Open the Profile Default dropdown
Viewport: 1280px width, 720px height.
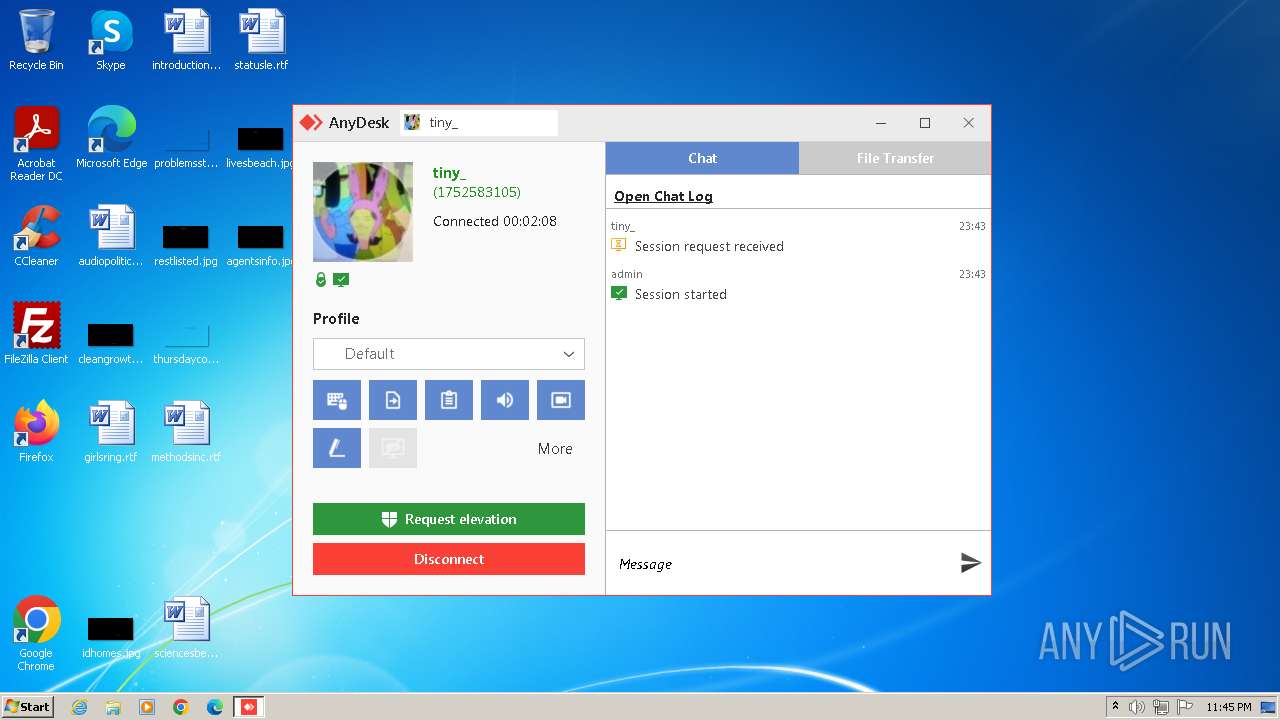[449, 354]
